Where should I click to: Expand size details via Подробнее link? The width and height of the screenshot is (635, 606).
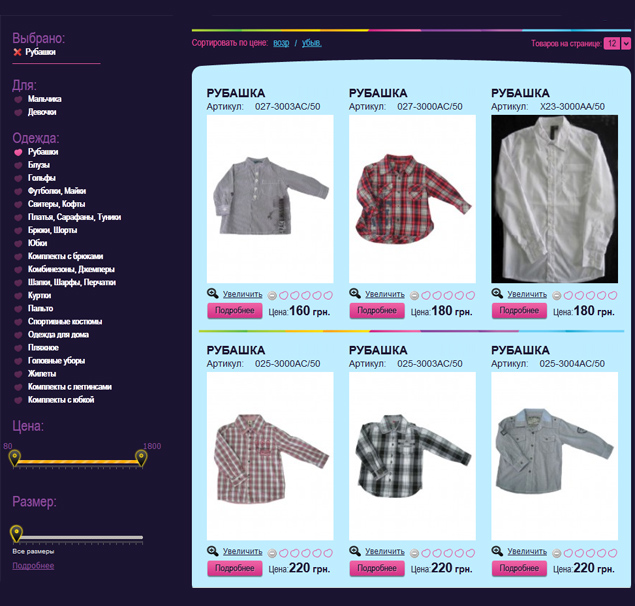click(33, 565)
